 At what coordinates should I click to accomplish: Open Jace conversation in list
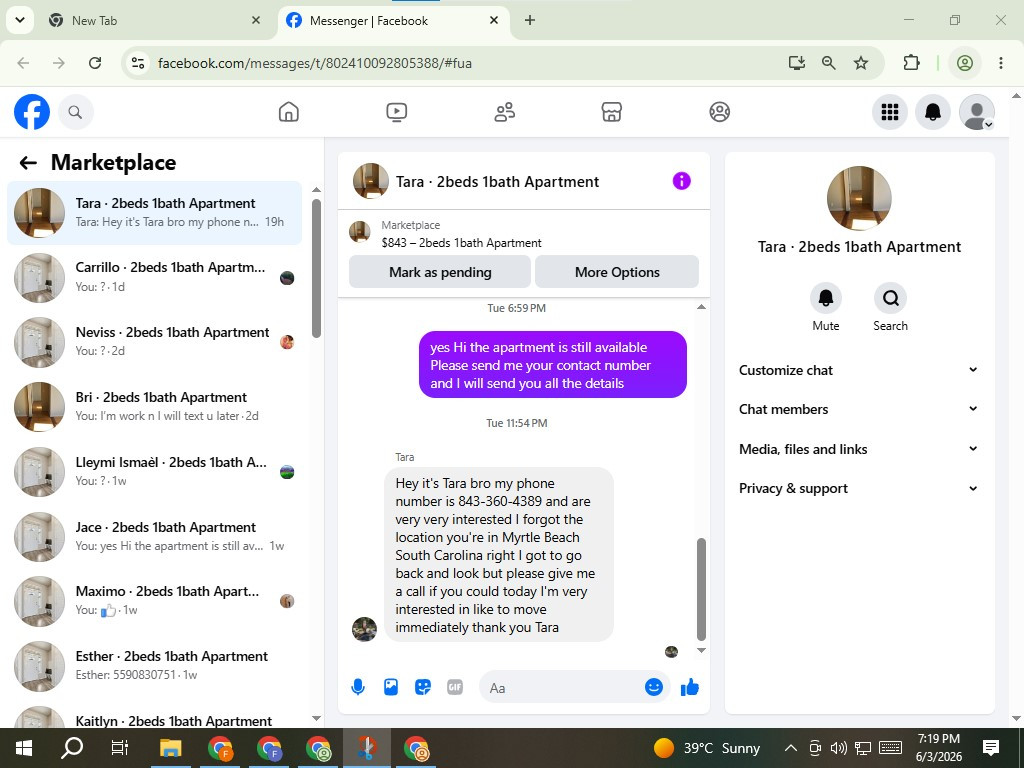pos(155,537)
